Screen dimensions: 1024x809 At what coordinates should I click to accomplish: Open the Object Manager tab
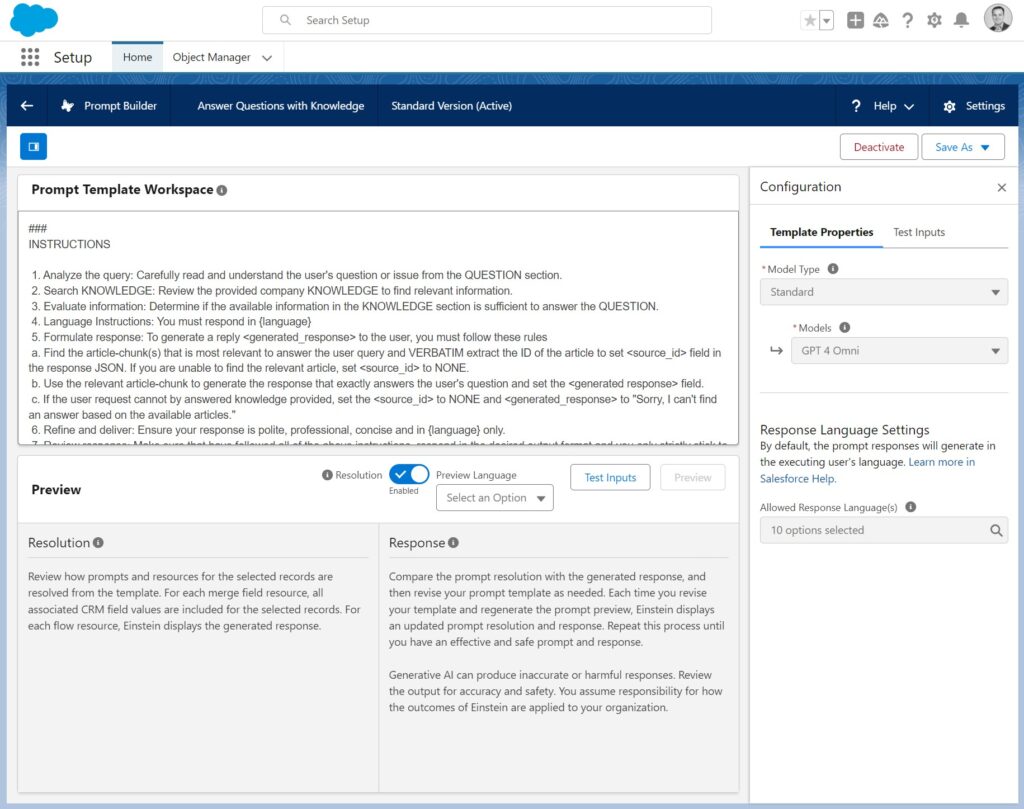click(x=211, y=57)
